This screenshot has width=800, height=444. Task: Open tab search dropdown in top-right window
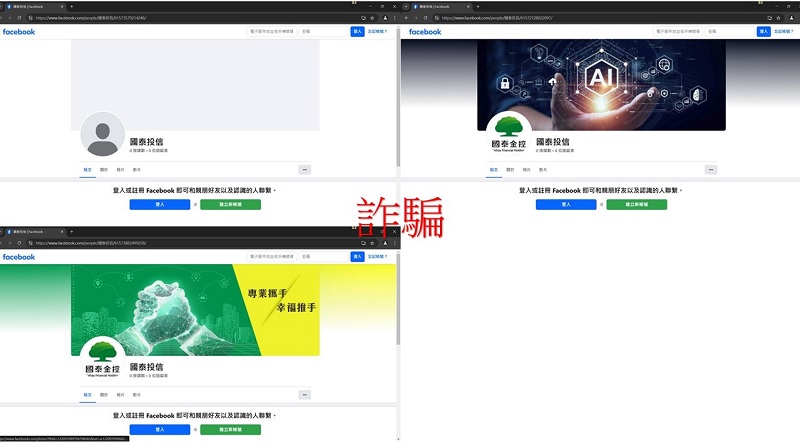406,7
